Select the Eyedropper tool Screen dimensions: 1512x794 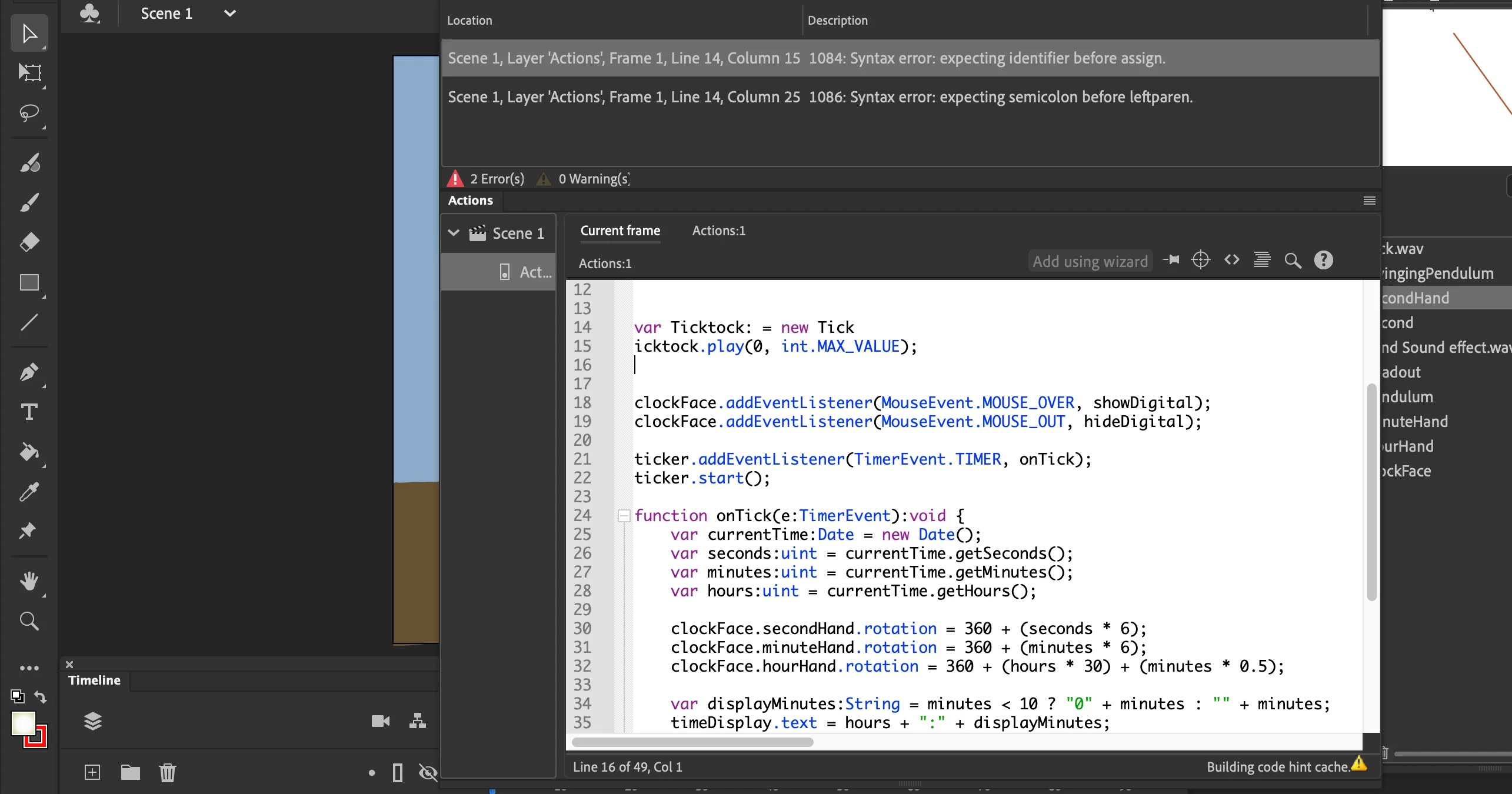[29, 492]
